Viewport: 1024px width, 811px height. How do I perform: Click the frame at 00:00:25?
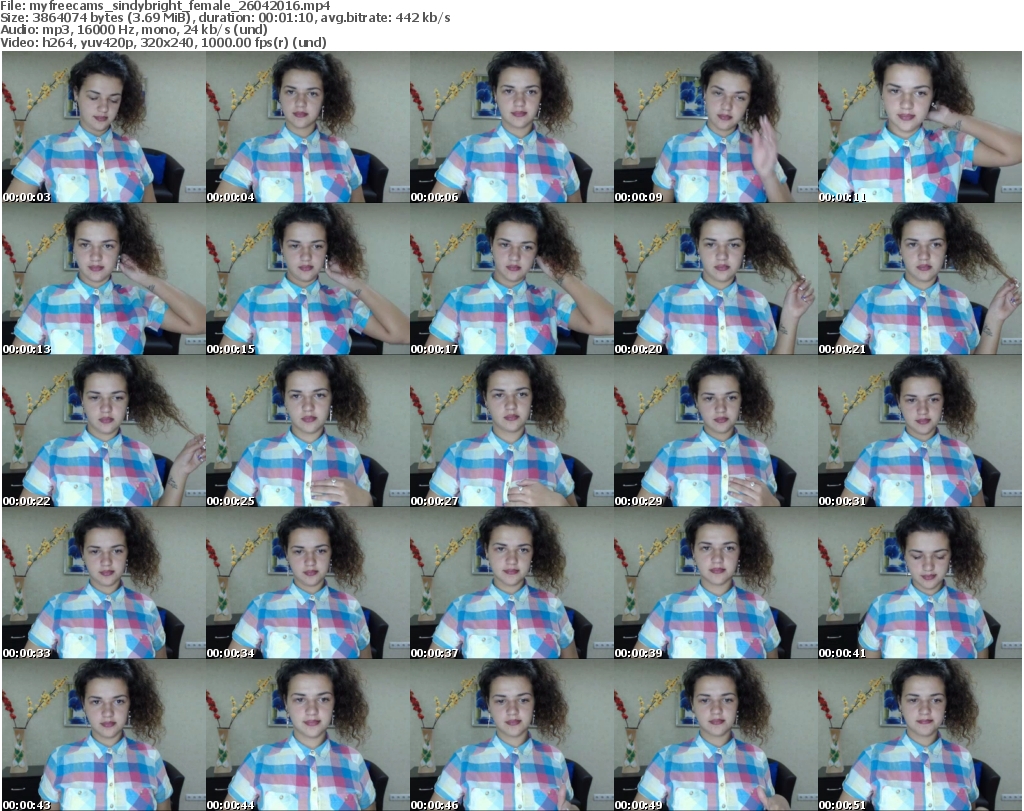(308, 432)
